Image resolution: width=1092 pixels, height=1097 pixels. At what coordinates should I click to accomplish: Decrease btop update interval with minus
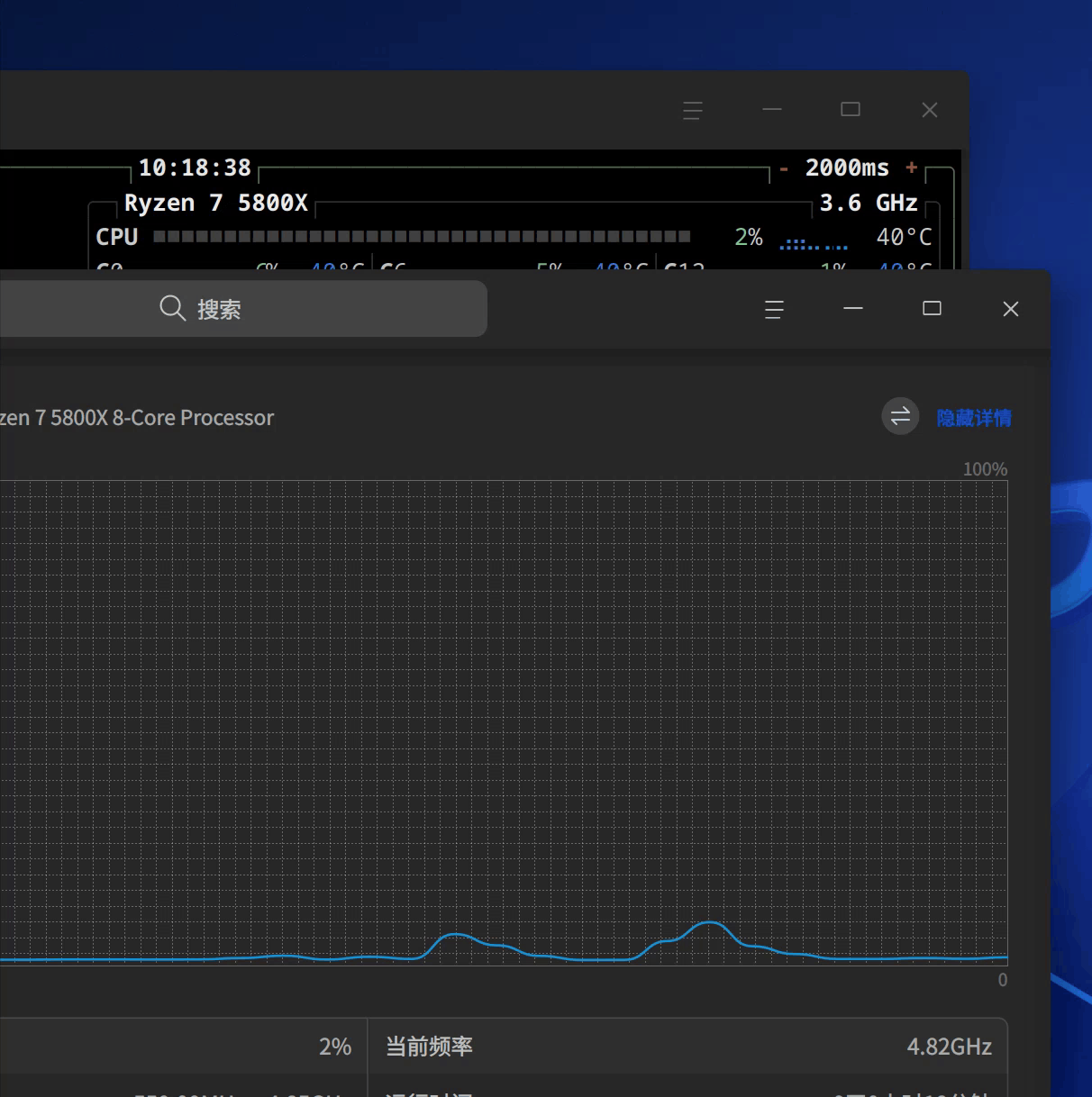tap(784, 168)
